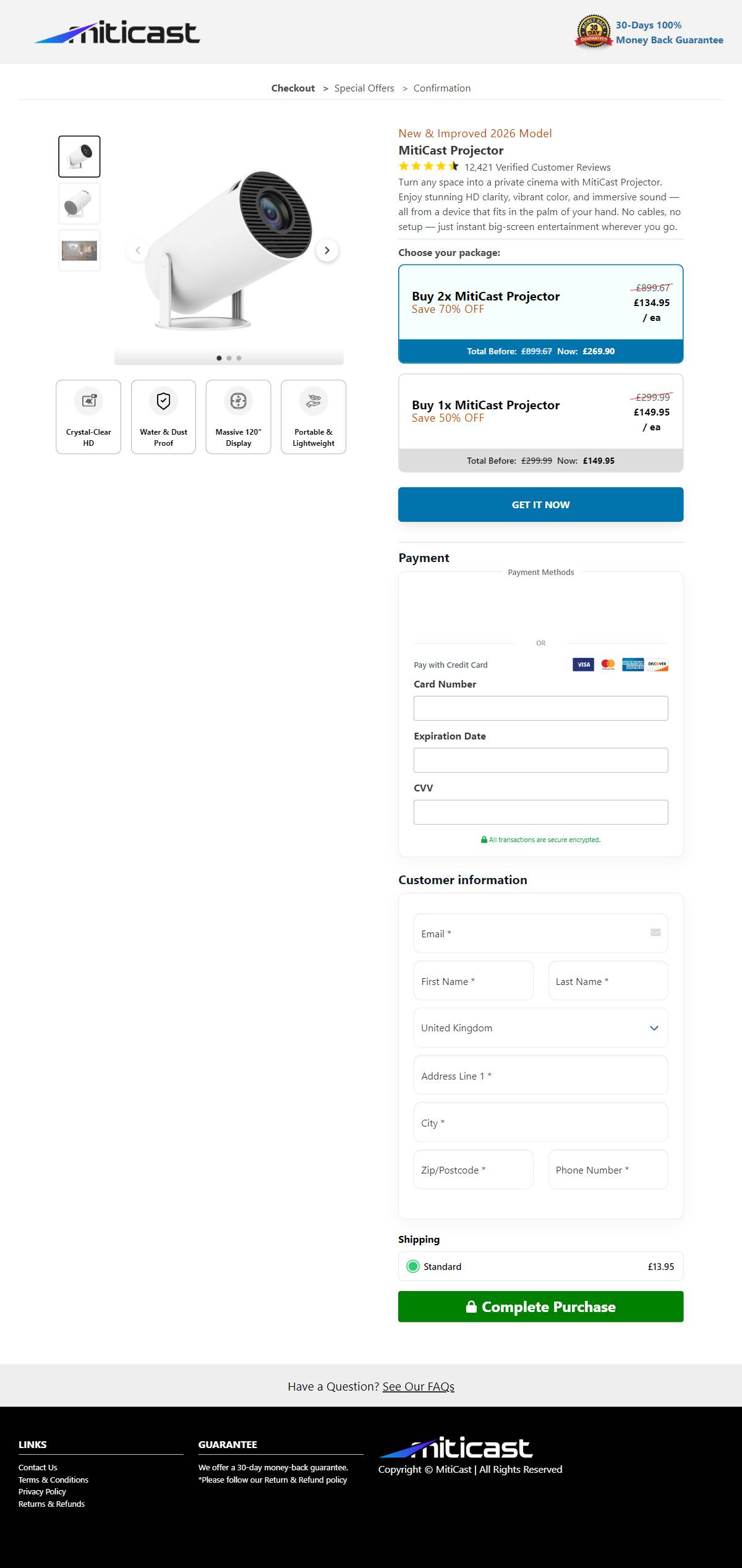Go to previous product image arrow
The width and height of the screenshot is (742, 1568).
click(137, 250)
